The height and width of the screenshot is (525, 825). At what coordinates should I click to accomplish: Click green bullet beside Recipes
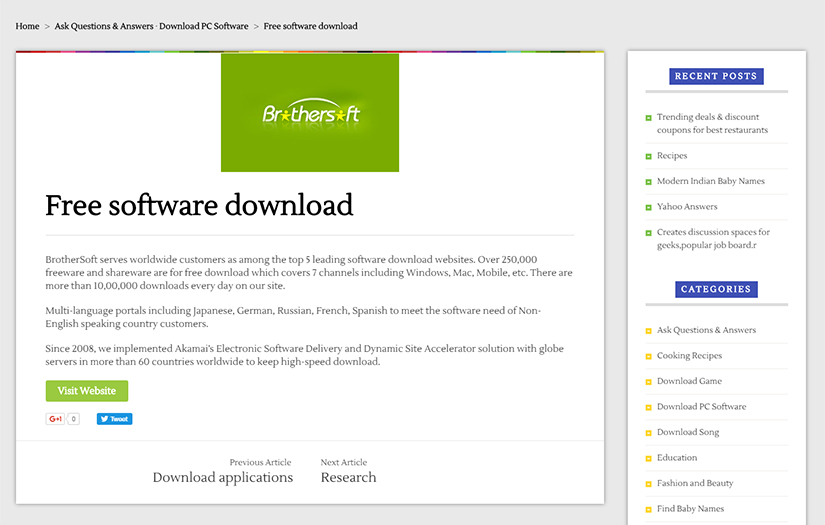pyautogui.click(x=648, y=156)
